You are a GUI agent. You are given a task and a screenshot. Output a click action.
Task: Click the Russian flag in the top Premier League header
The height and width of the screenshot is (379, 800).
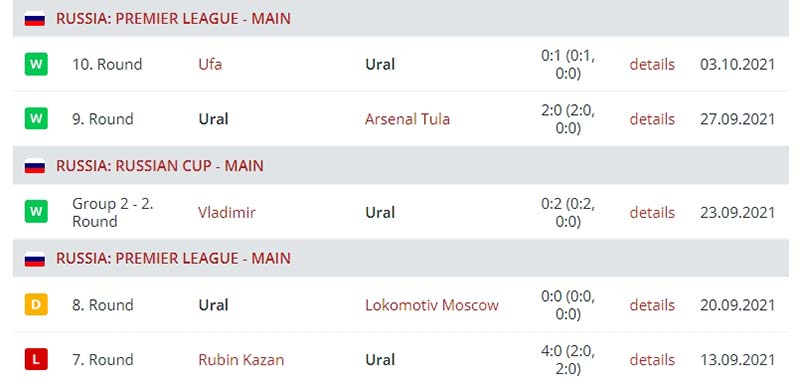pyautogui.click(x=35, y=19)
